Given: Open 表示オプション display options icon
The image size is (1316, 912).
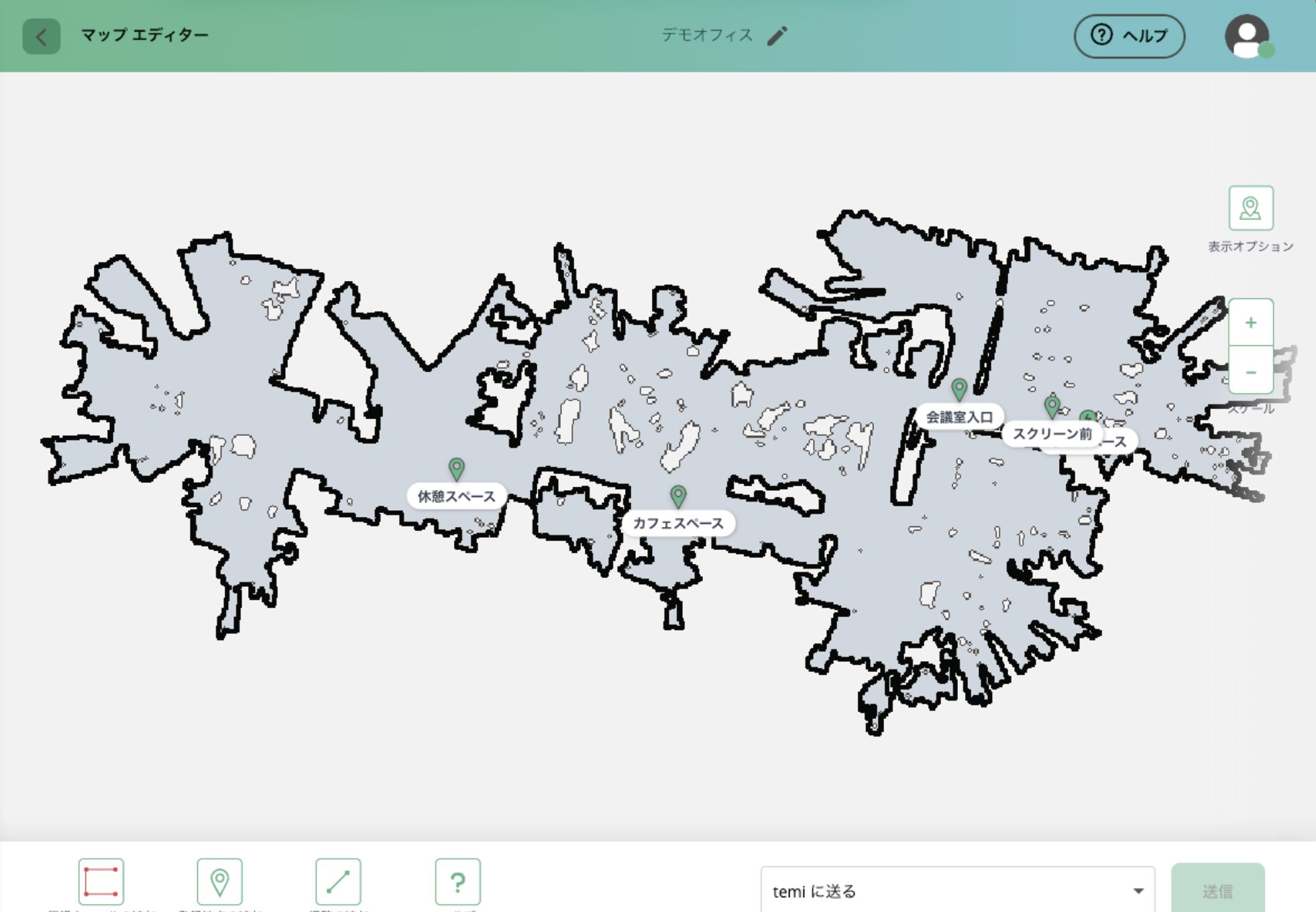Looking at the screenshot, I should (x=1250, y=208).
